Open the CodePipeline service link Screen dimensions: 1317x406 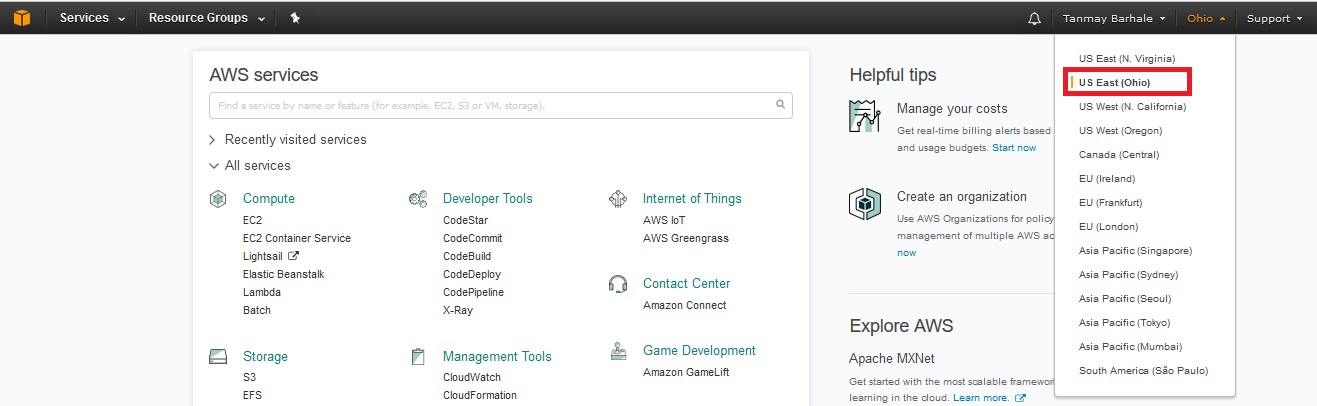474,292
